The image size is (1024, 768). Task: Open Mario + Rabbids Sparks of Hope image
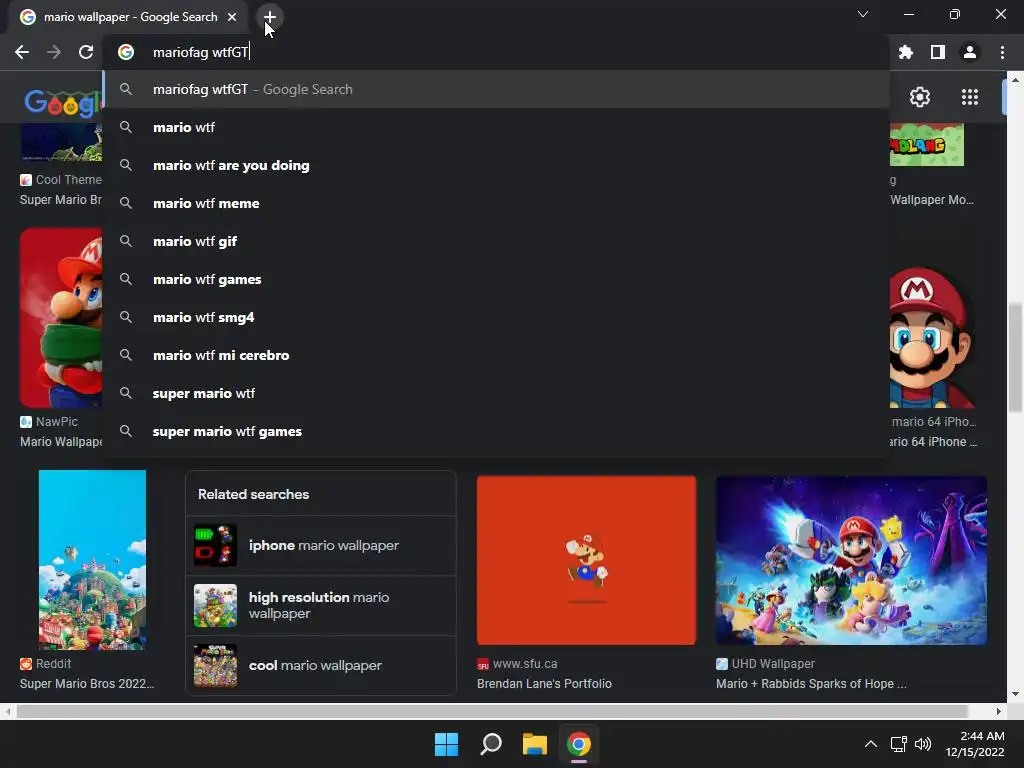(x=852, y=560)
